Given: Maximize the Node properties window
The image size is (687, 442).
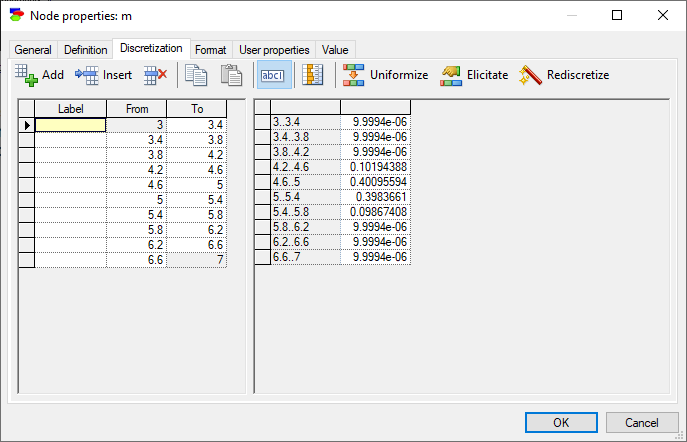Looking at the screenshot, I should [617, 15].
